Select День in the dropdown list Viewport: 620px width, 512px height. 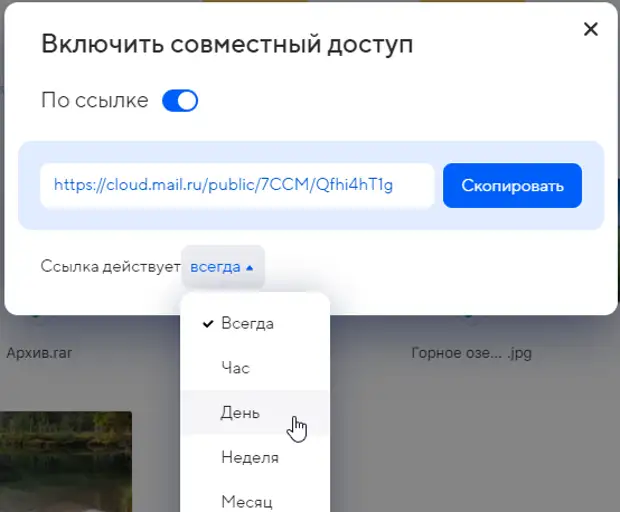click(255, 413)
